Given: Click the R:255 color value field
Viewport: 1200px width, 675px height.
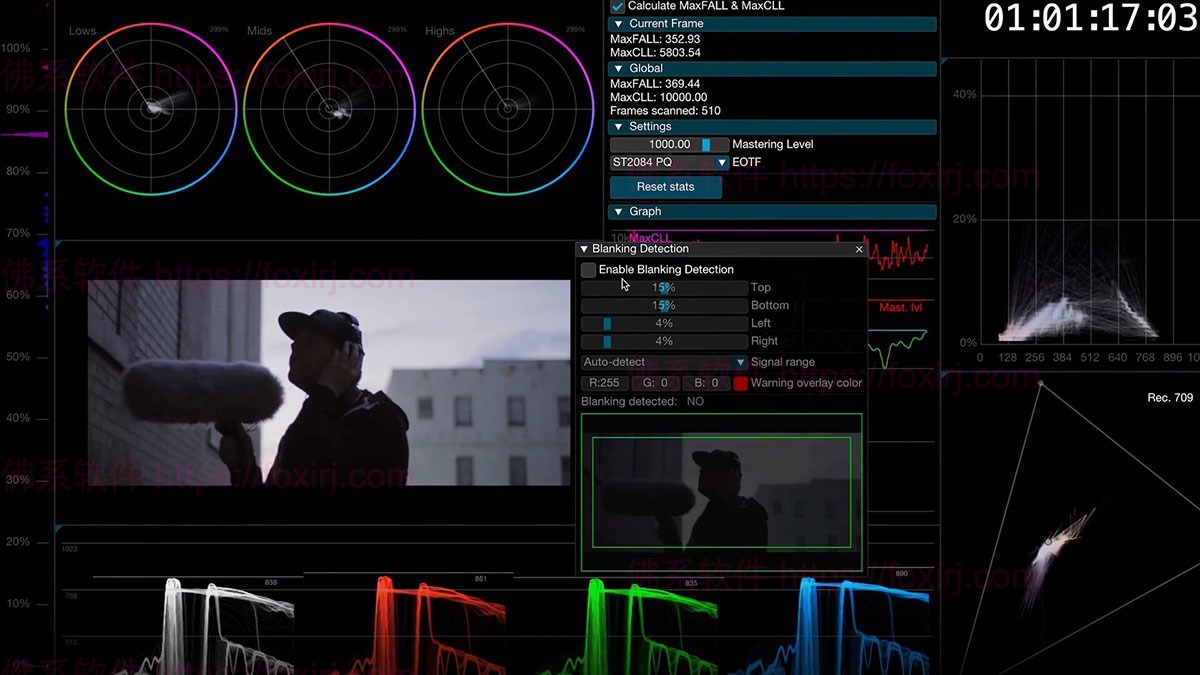Looking at the screenshot, I should tap(603, 383).
